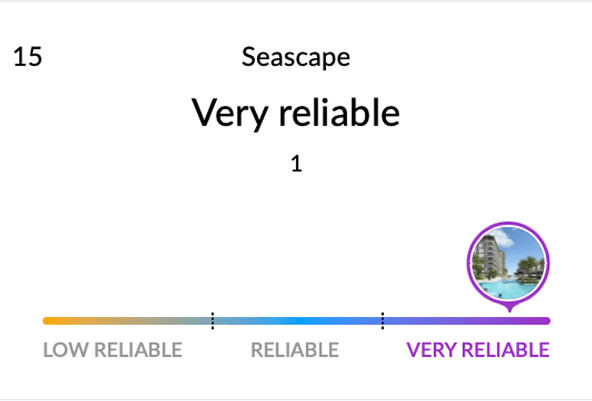The width and height of the screenshot is (592, 401).
Task: Click the Seascape project photo marker
Action: pos(508,263)
